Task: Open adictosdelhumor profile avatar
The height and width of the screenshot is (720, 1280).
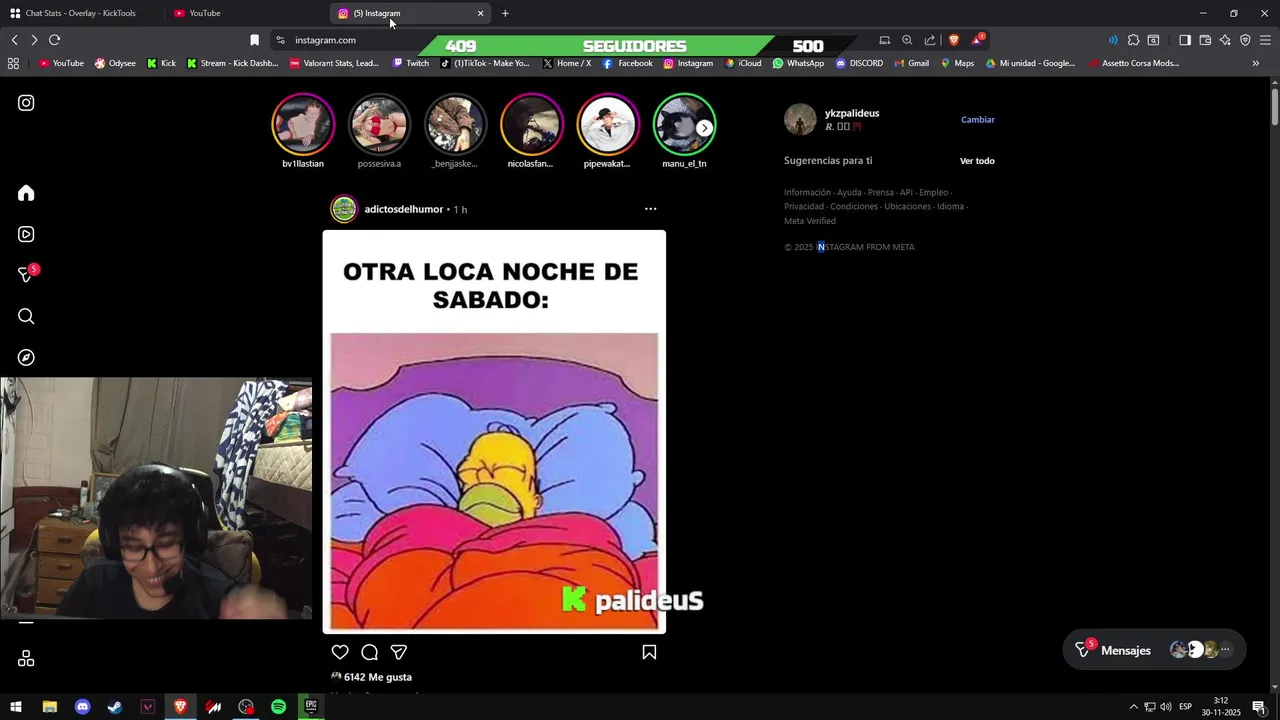Action: click(344, 209)
